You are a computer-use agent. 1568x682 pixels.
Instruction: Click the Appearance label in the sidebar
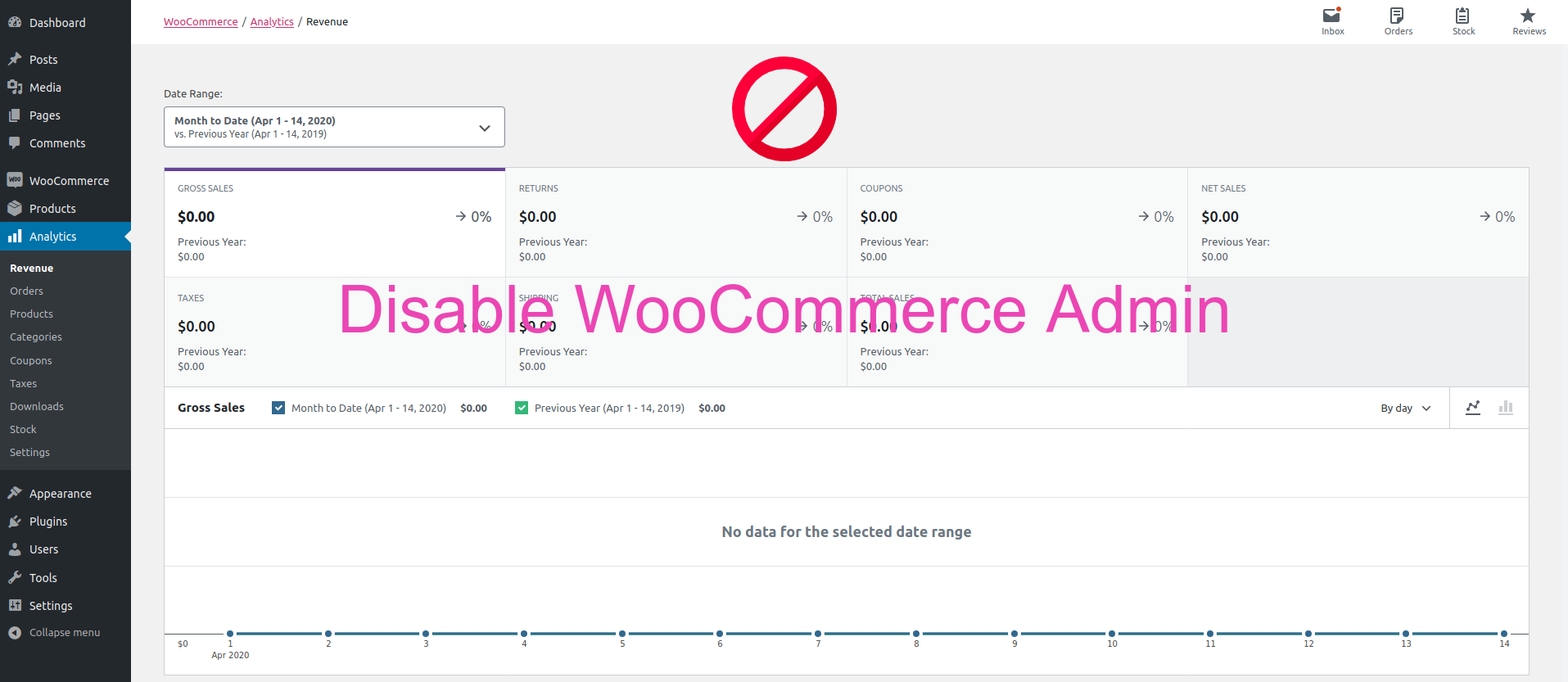[x=61, y=494]
